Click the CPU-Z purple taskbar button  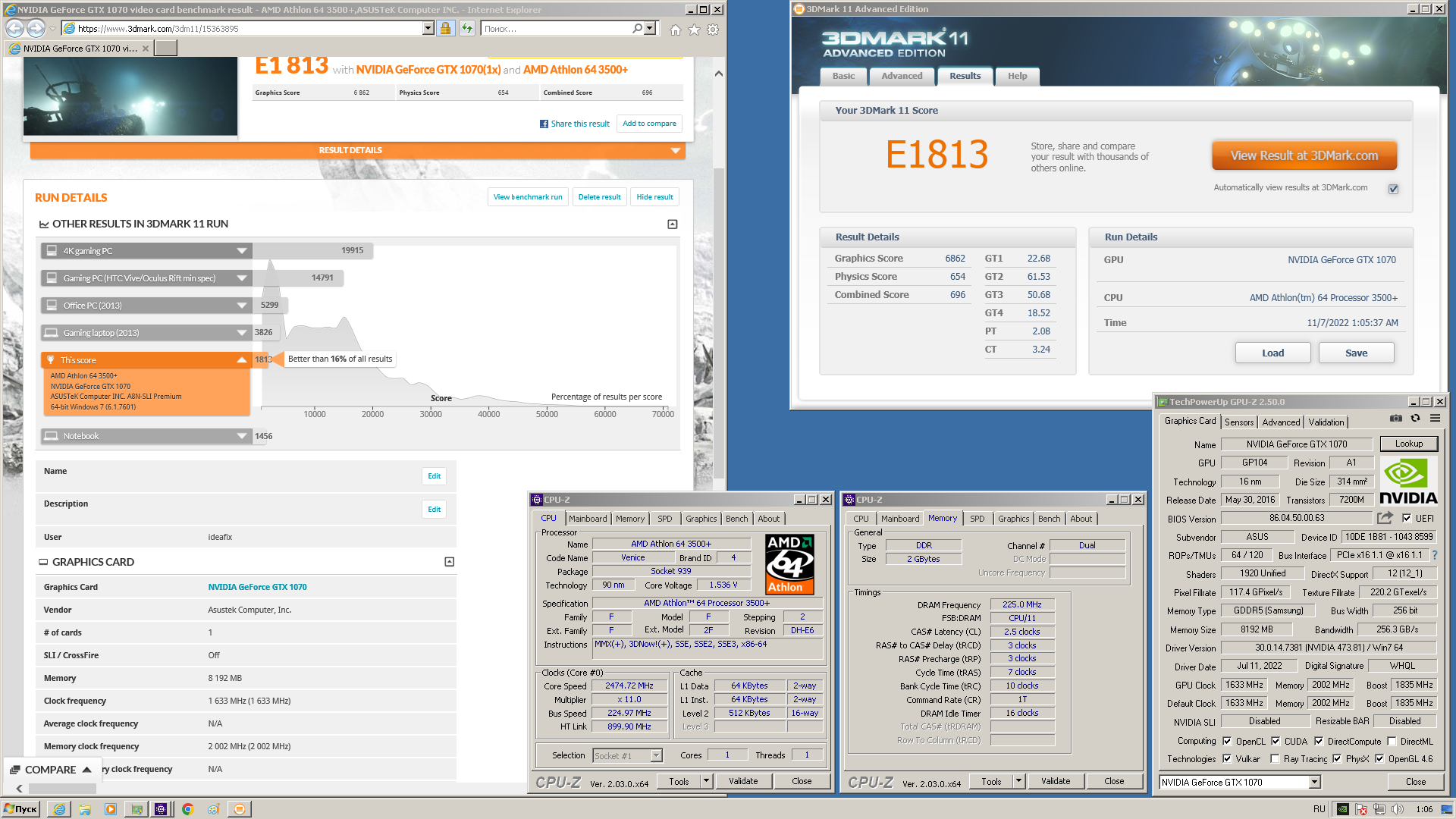161,809
